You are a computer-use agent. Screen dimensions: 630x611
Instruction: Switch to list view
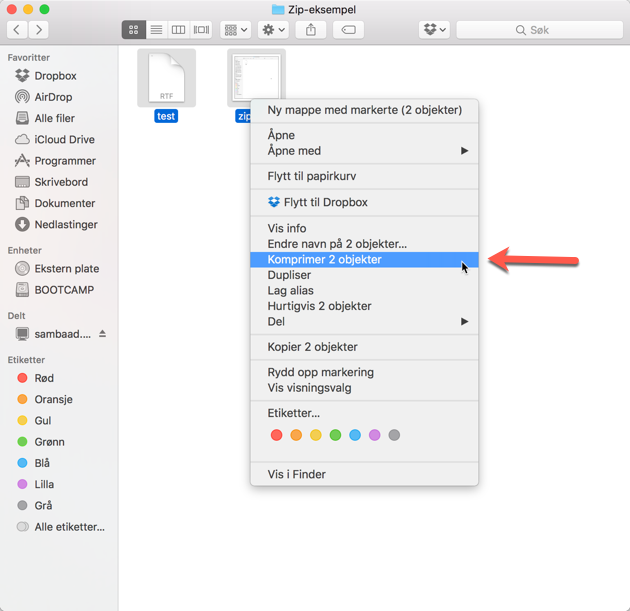[156, 30]
